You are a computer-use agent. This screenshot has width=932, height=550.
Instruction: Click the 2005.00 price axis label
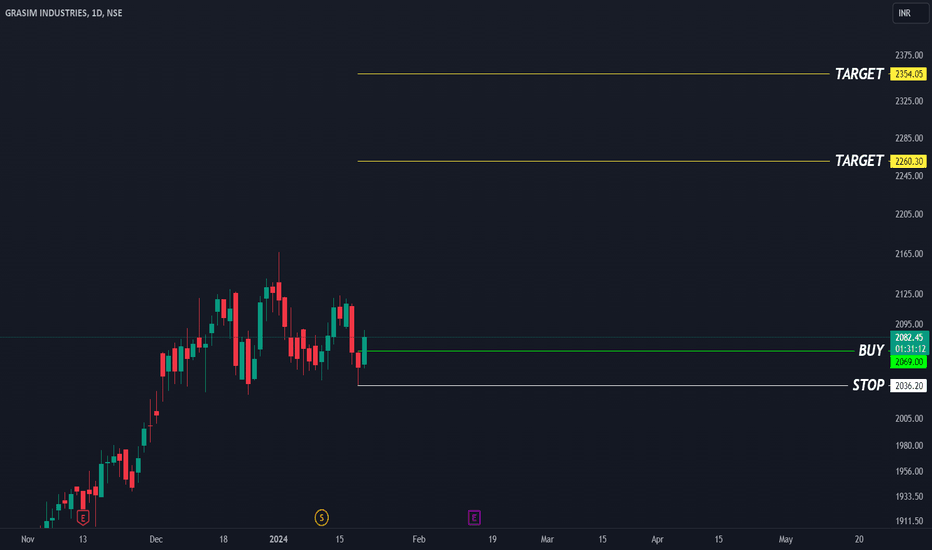[909, 419]
